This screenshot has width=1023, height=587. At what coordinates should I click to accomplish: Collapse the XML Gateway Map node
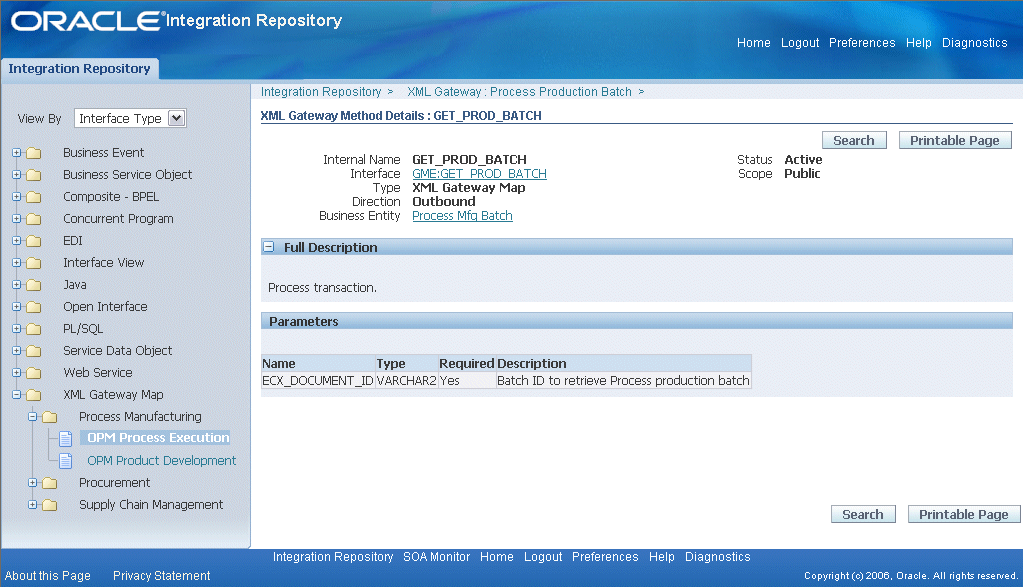point(16,395)
